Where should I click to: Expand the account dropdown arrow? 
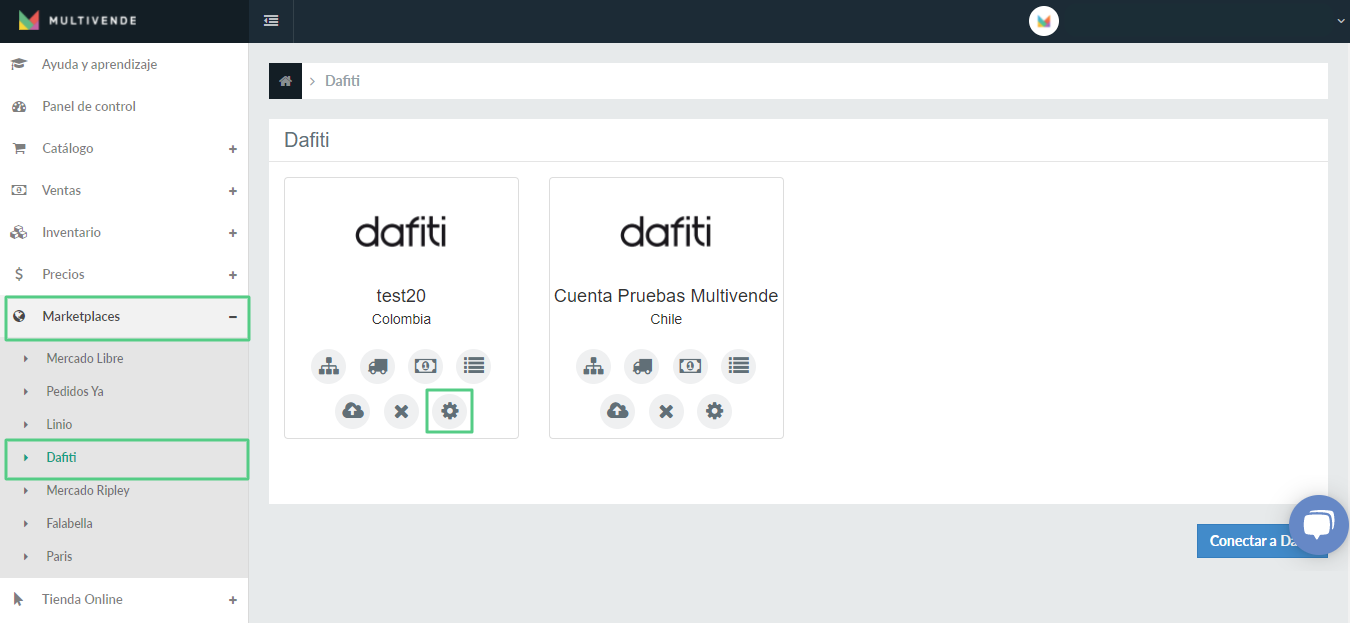(1341, 21)
